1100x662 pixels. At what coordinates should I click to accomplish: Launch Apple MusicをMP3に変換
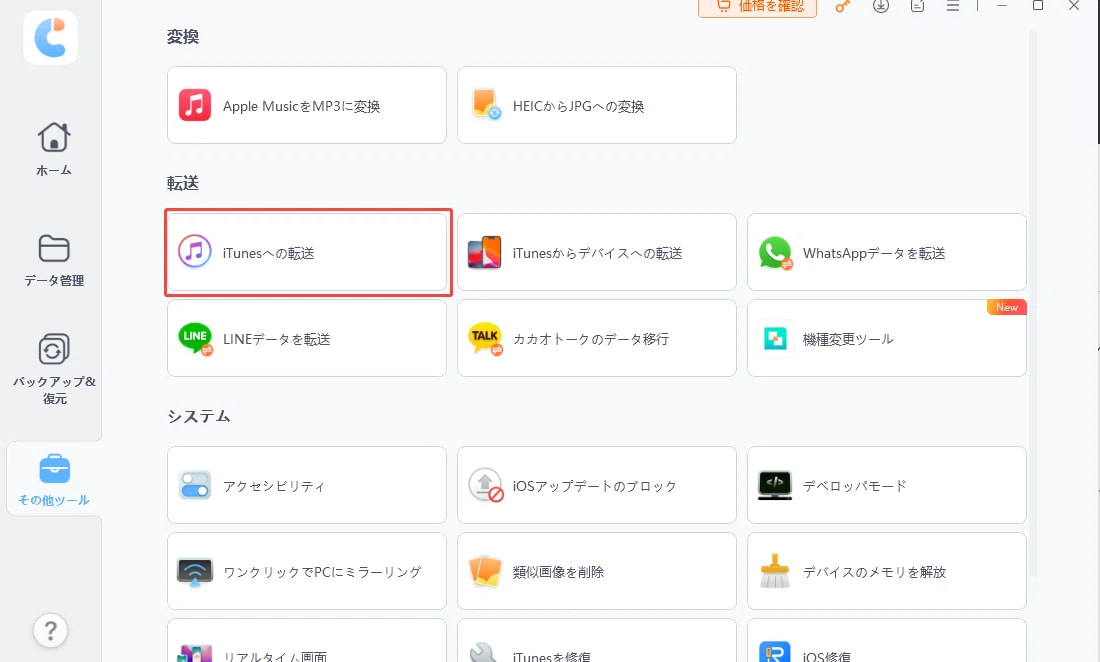(x=306, y=105)
